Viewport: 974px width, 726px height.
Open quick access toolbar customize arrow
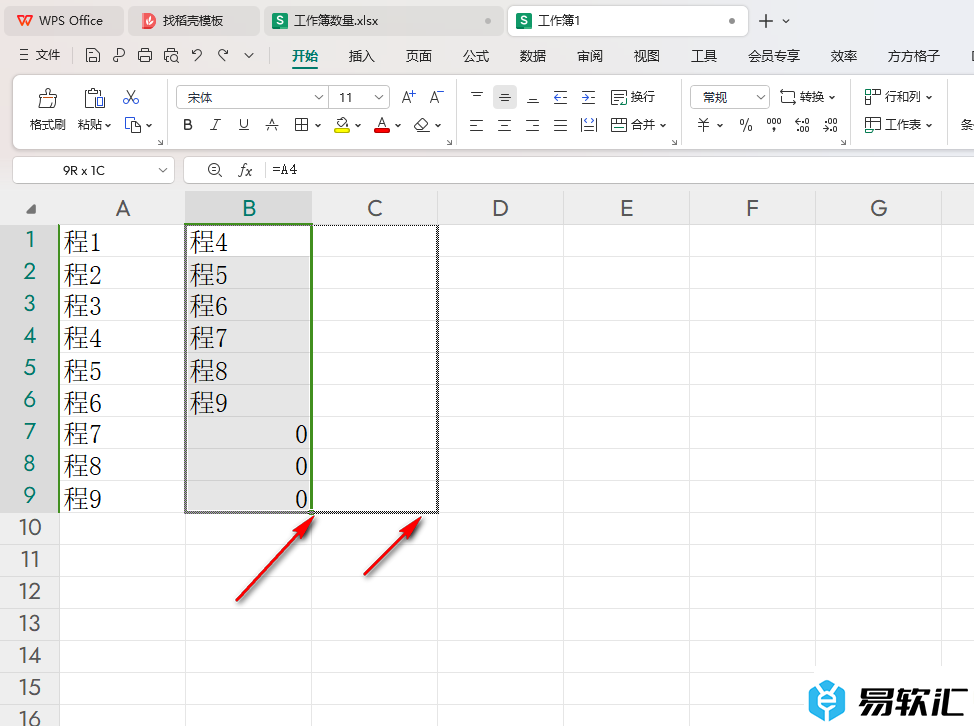[249, 56]
